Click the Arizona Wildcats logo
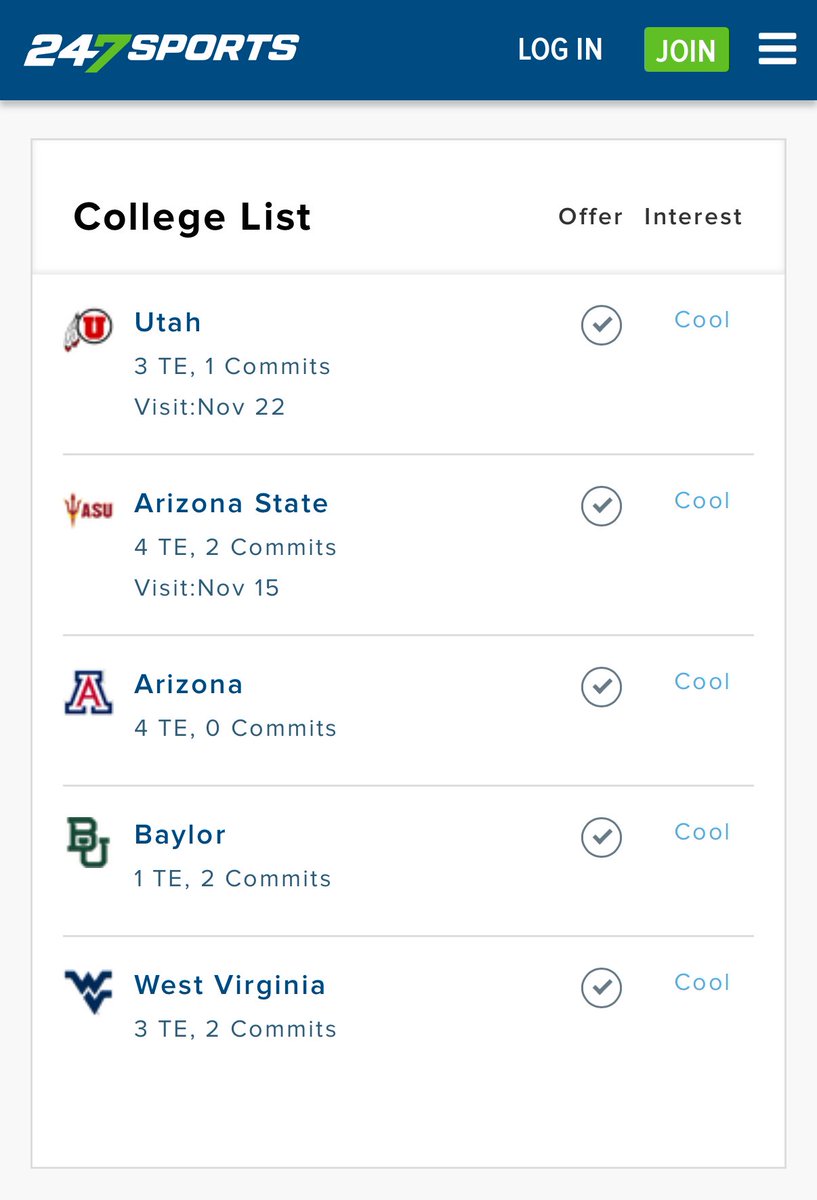 point(88,692)
